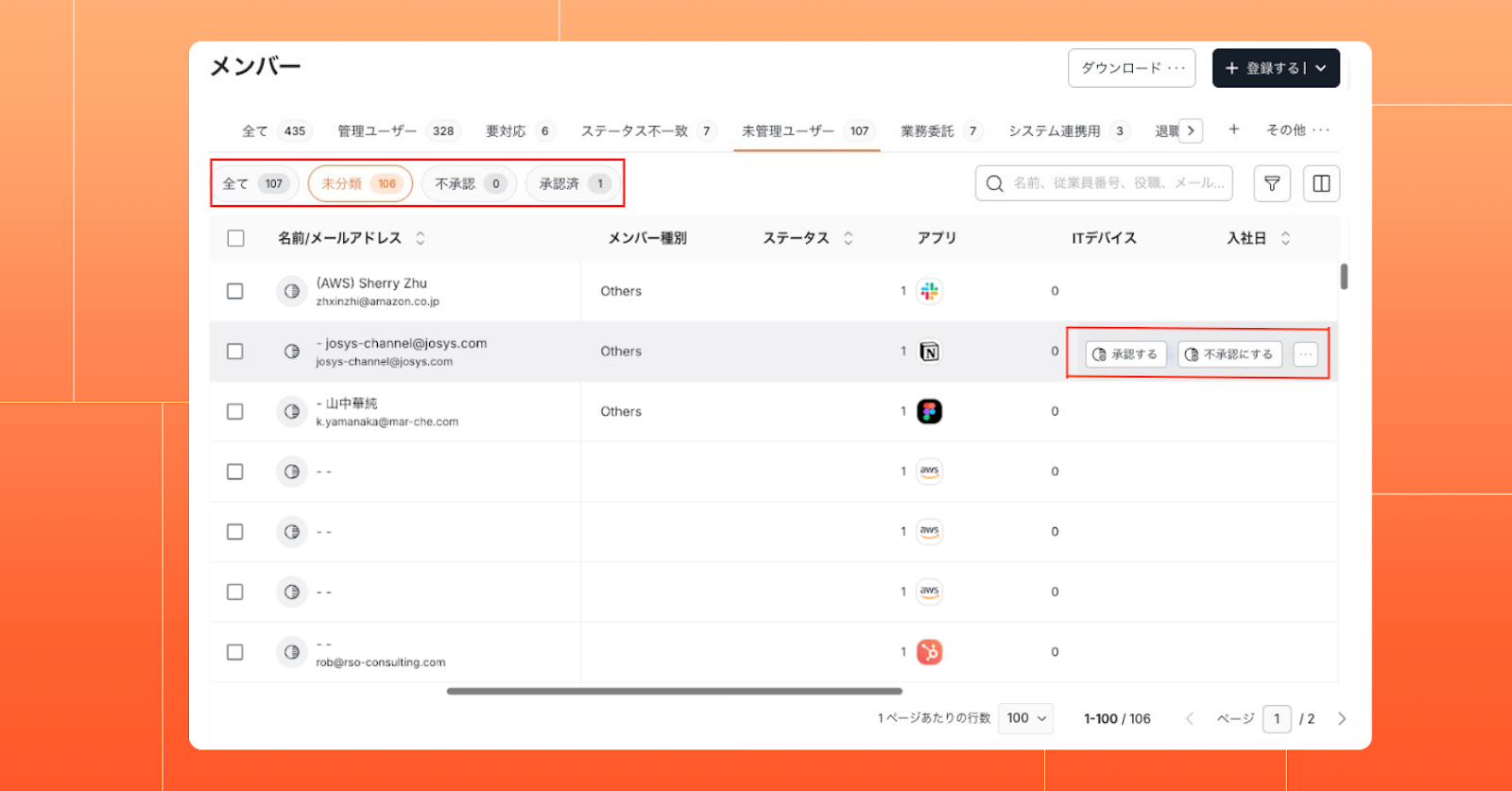
Task: Select the 全て 107 filter chip
Action: click(x=254, y=183)
